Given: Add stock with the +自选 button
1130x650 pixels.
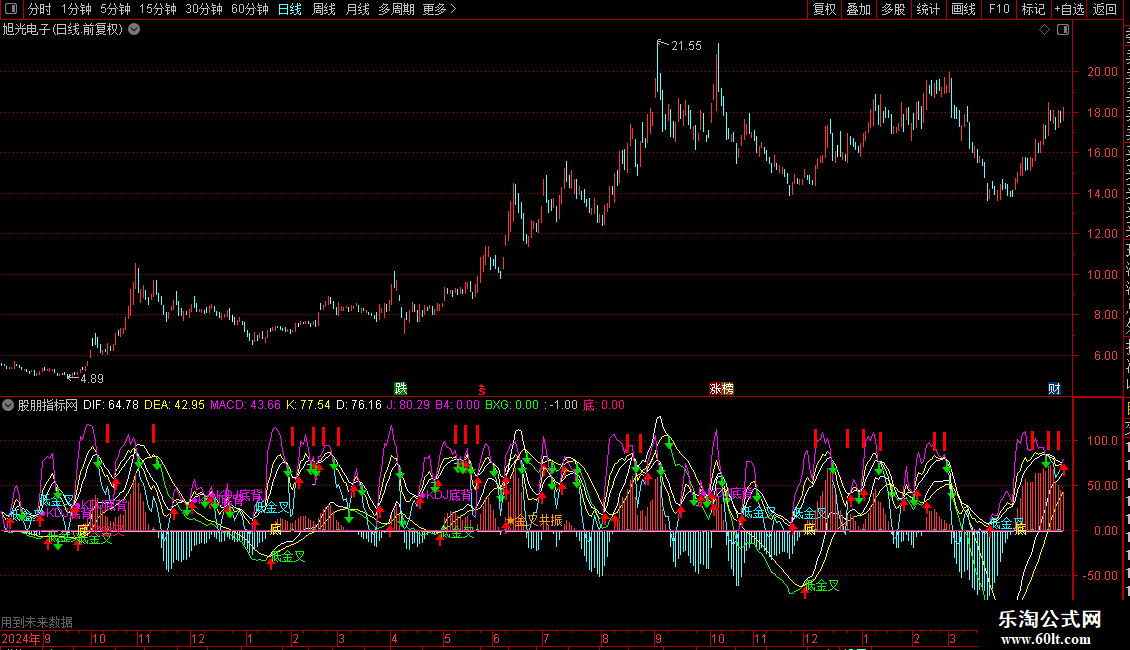Looking at the screenshot, I should tap(1069, 9).
